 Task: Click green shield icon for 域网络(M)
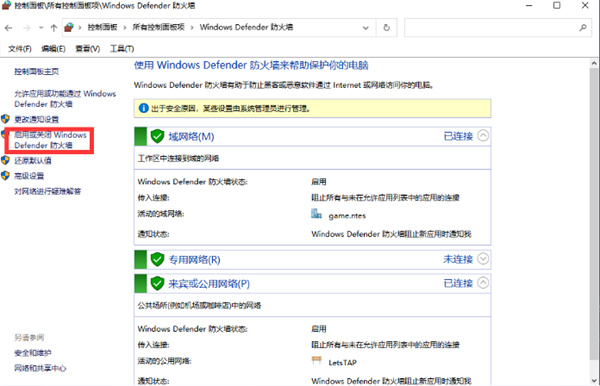(x=157, y=136)
